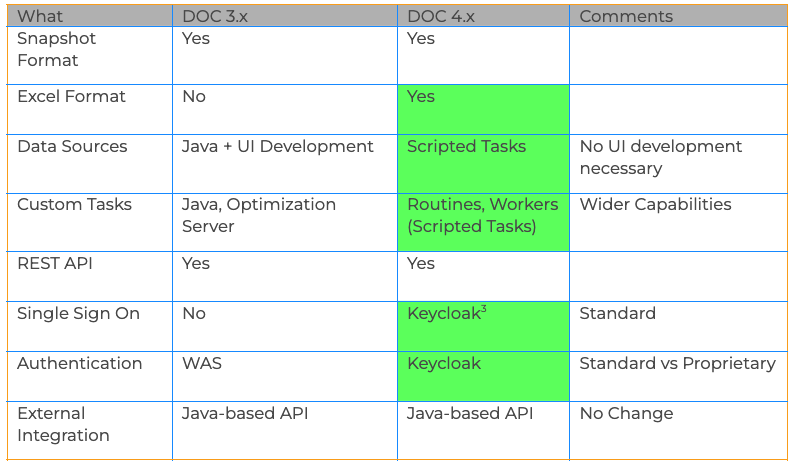Click the 'Snapshot Format' row label

tap(90, 55)
